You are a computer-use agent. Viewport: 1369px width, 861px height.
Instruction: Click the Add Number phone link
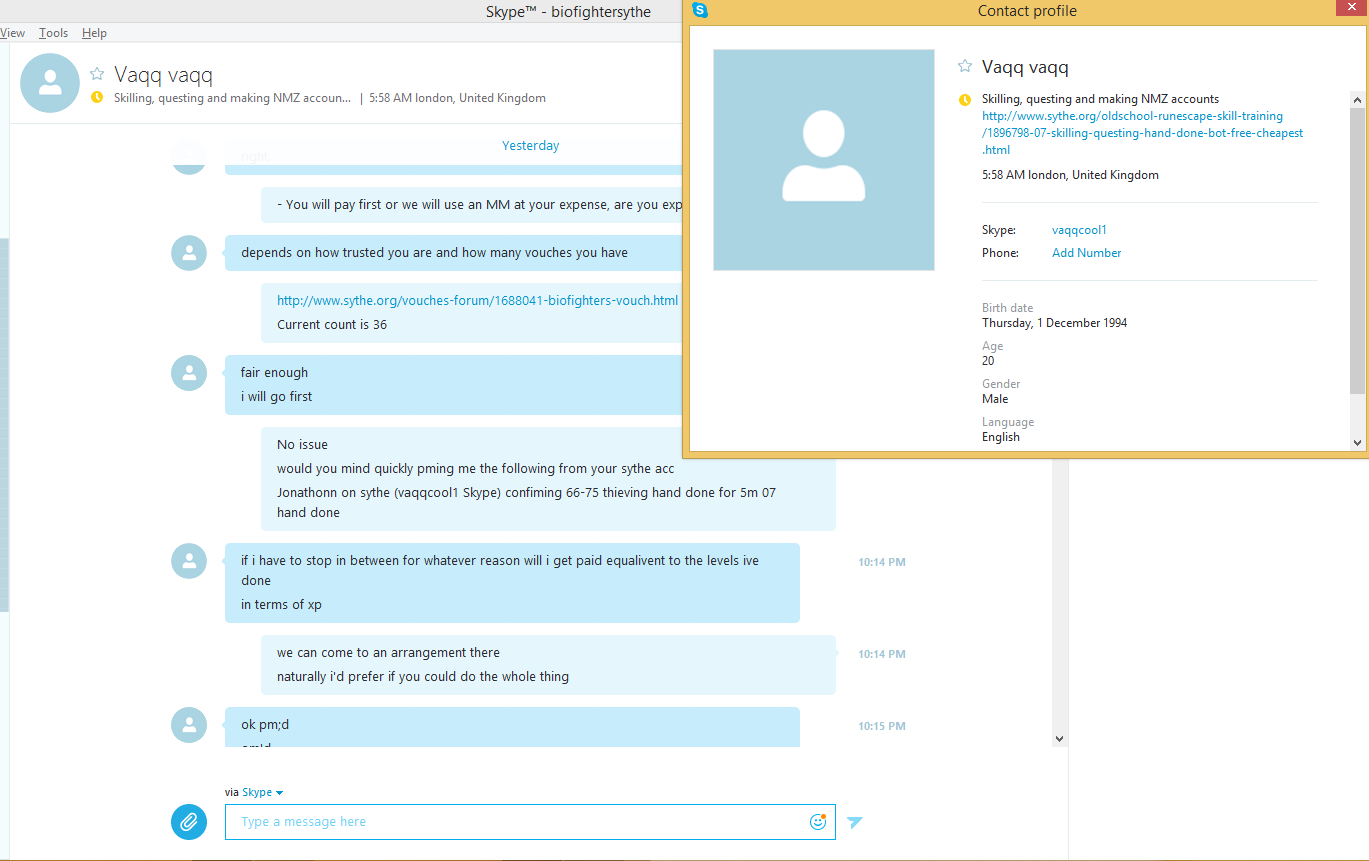point(1087,253)
